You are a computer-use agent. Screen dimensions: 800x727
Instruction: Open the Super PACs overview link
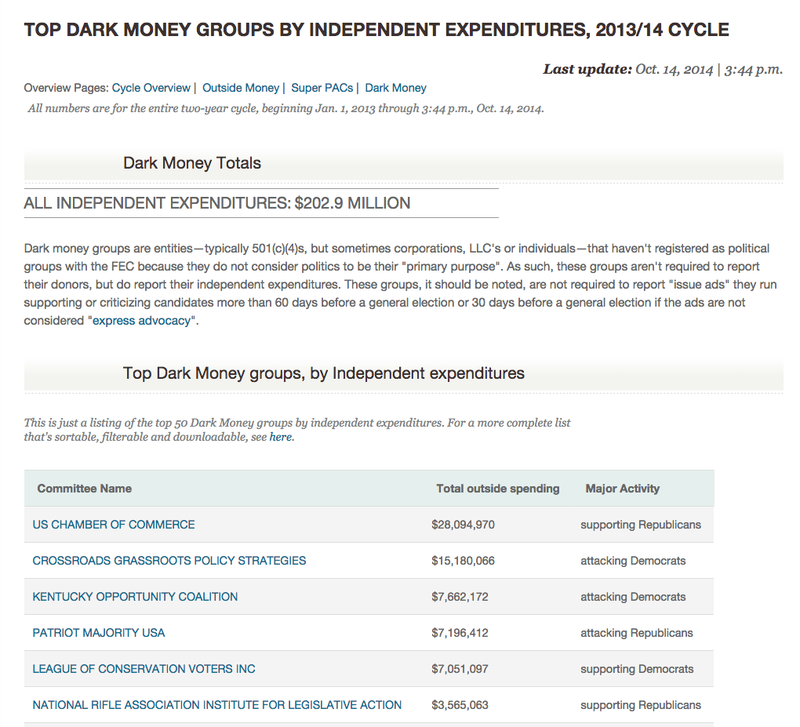tap(322, 88)
